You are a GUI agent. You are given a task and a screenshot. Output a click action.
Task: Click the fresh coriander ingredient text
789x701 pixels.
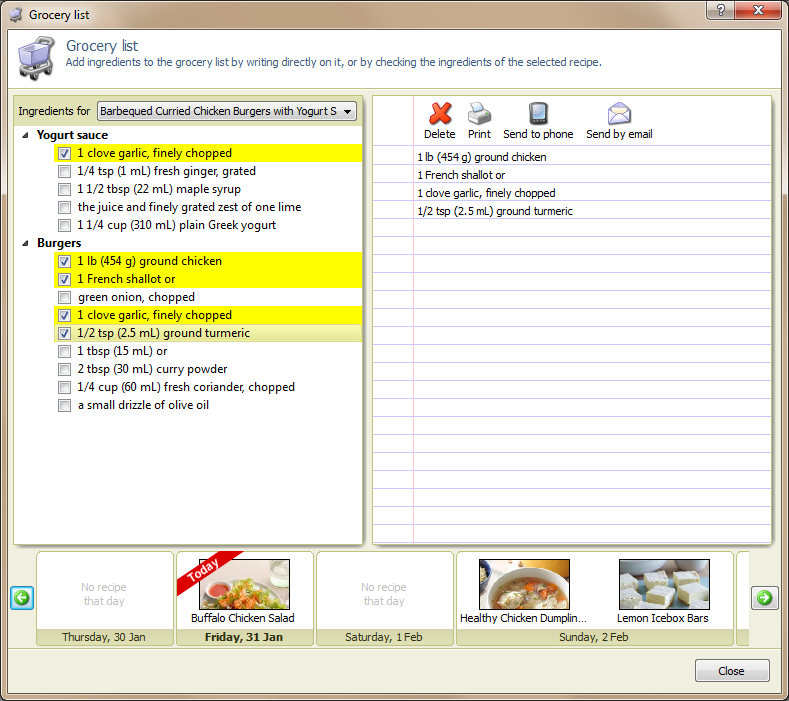(x=186, y=387)
